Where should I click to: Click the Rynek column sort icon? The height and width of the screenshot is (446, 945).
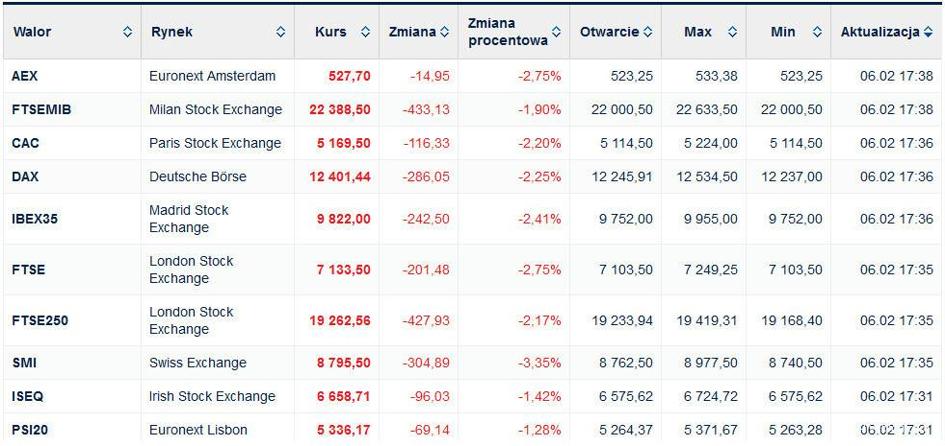tap(280, 33)
